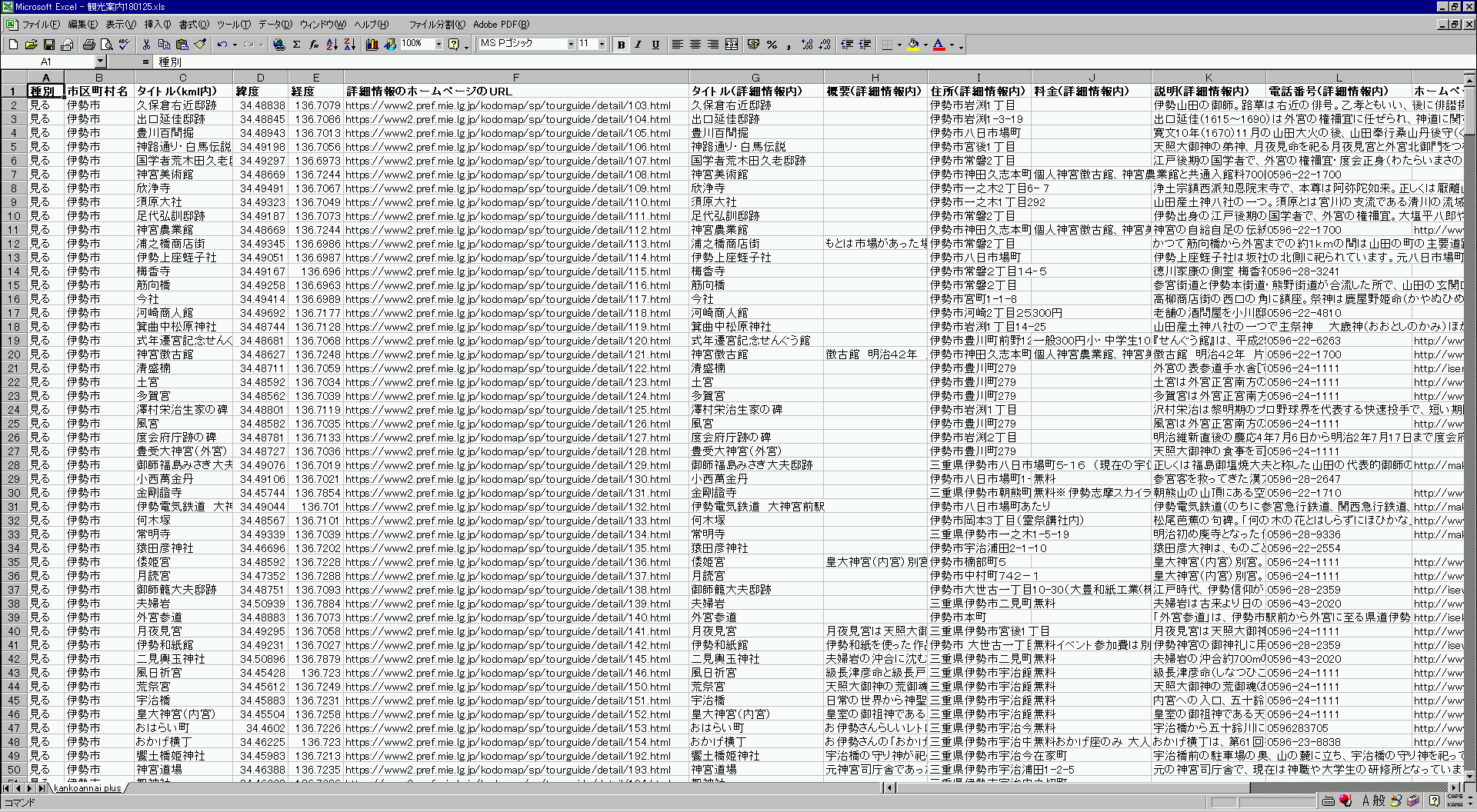Apply AutoSum (sigma)

coord(296,45)
